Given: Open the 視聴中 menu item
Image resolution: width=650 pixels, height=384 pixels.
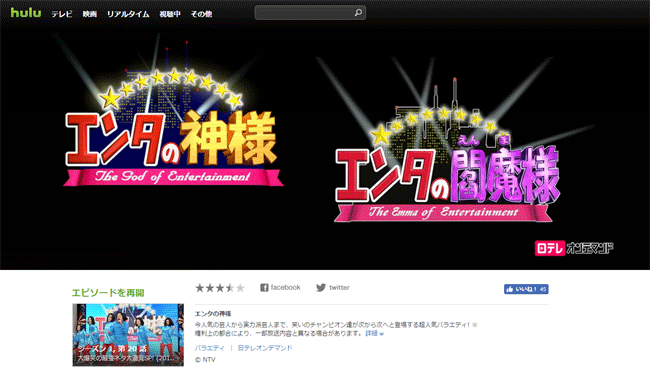Looking at the screenshot, I should (170, 14).
